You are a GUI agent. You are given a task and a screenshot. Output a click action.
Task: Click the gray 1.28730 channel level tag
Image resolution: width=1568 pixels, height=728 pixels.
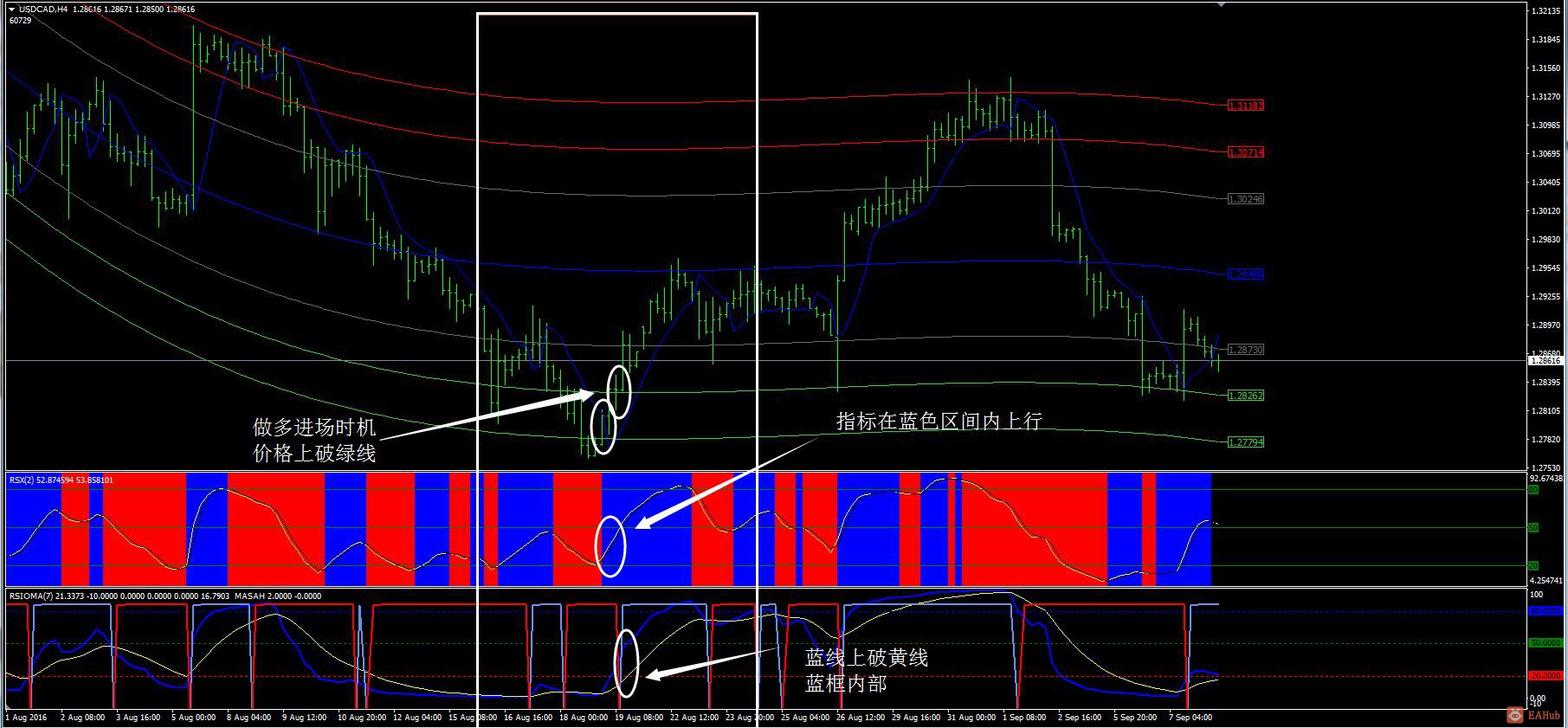coord(1246,350)
